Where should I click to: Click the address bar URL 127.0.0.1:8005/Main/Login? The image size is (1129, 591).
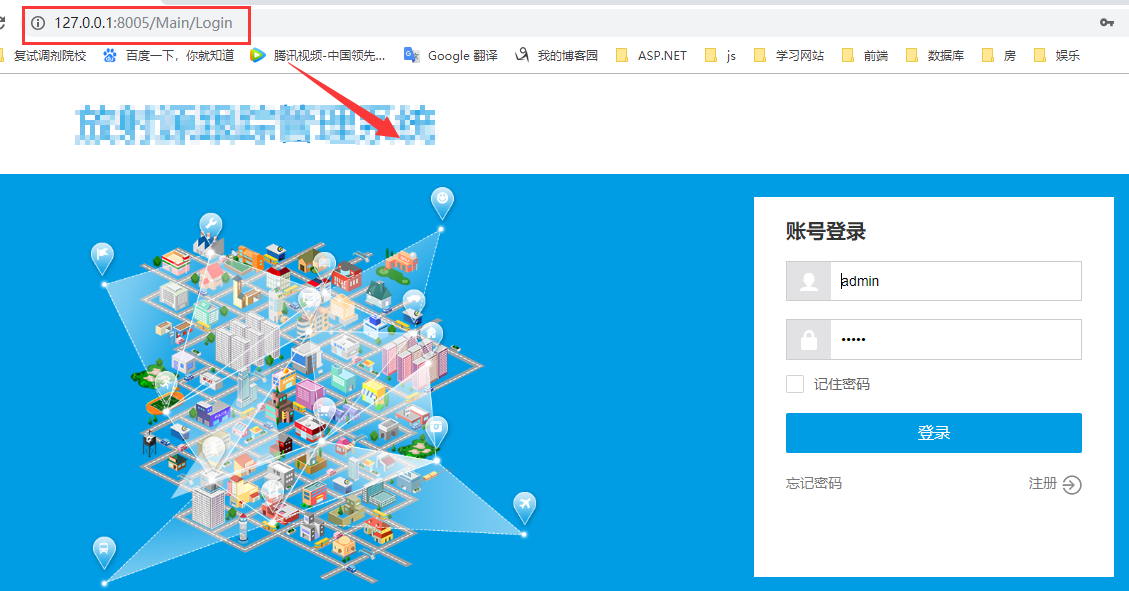(x=143, y=23)
